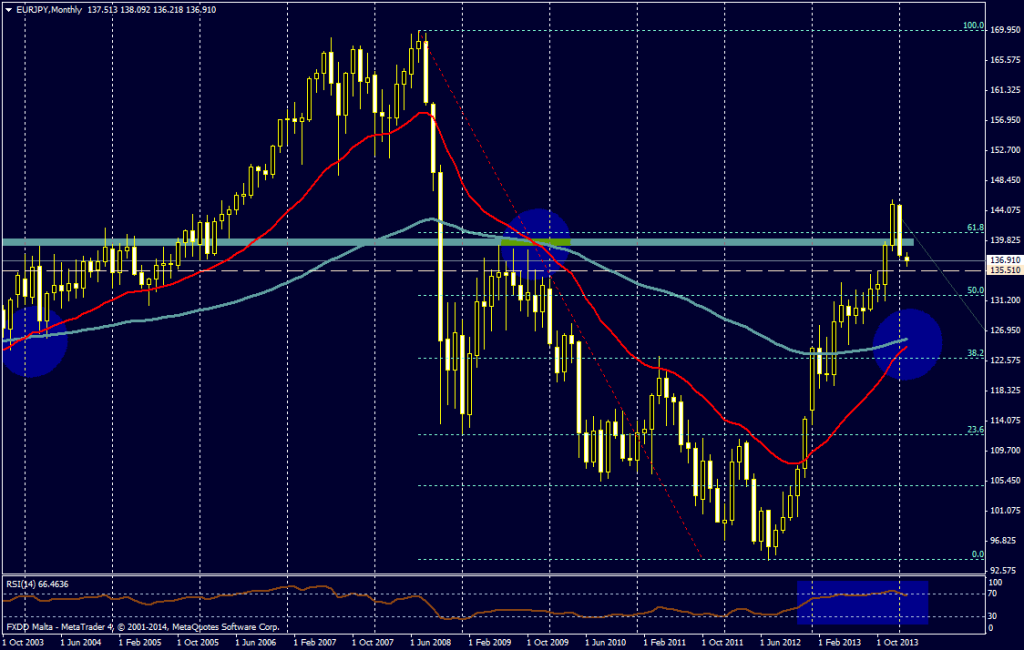The height and width of the screenshot is (650, 1024).
Task: Click the 0.0 Fibonacci level label
Action: [x=978, y=554]
